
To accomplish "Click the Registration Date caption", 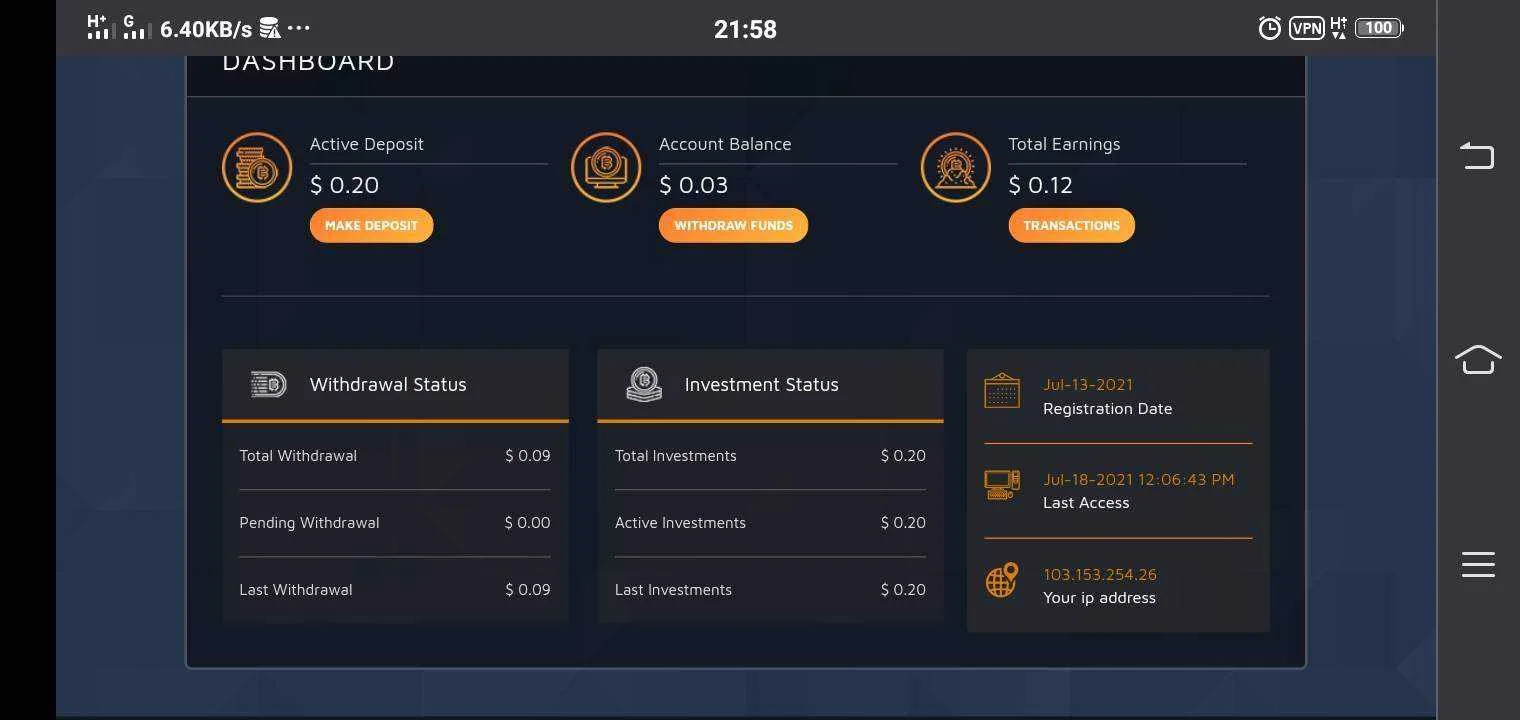I will coord(1108,409).
